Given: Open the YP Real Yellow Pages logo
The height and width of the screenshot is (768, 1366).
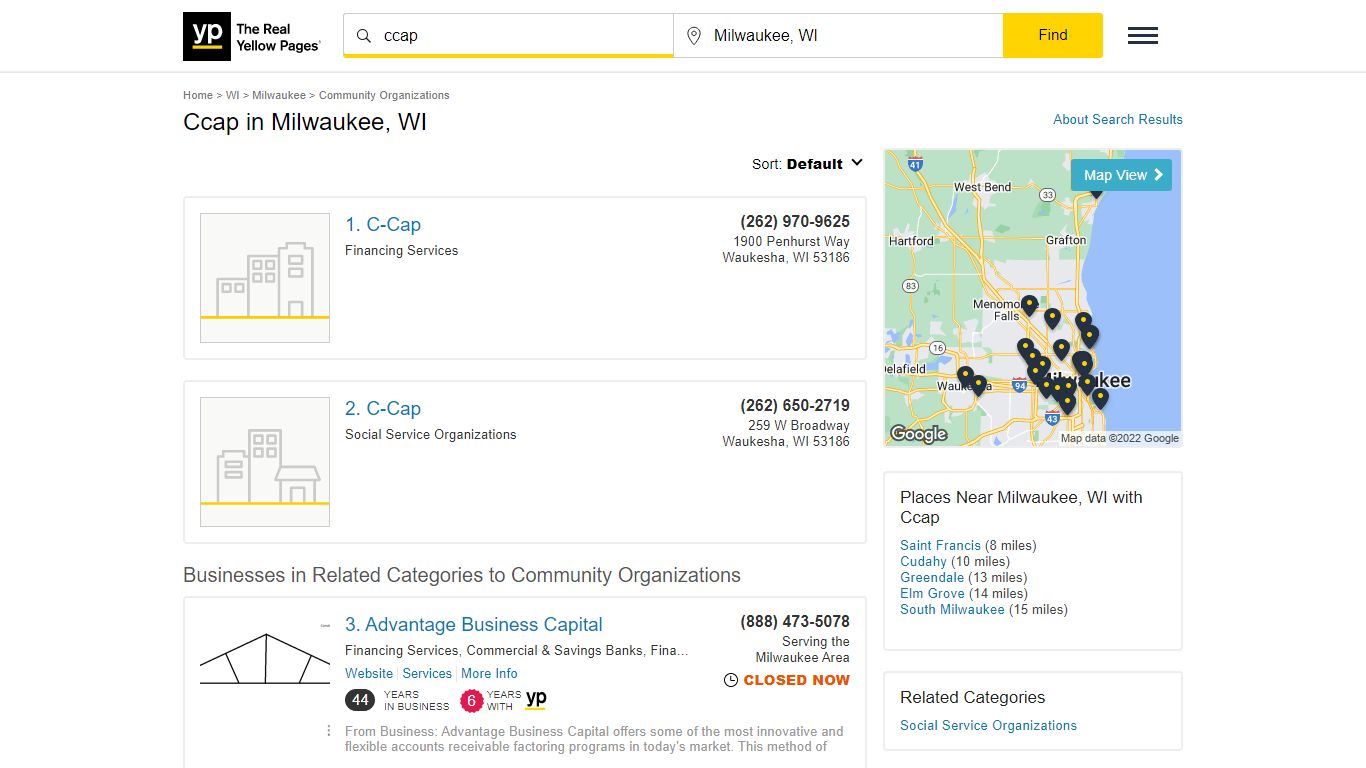Looking at the screenshot, I should coord(252,36).
